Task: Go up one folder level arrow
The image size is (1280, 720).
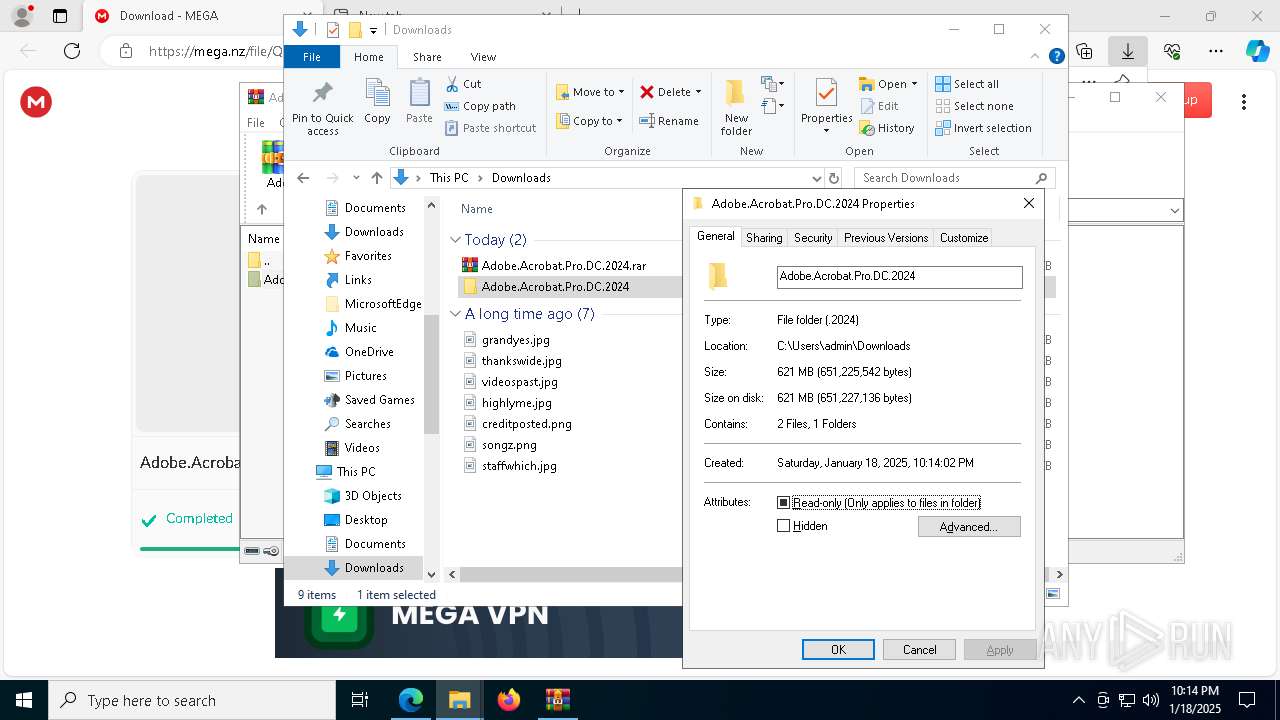Action: point(376,178)
